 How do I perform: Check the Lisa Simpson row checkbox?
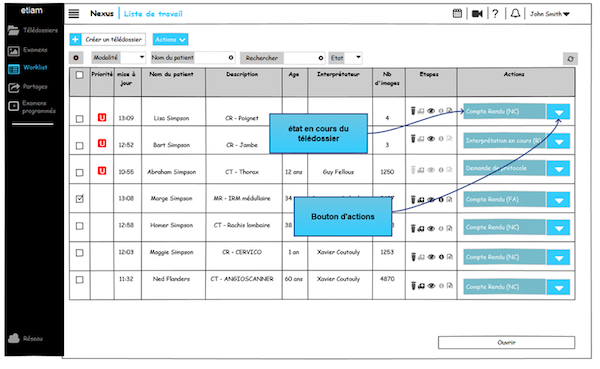(x=80, y=119)
